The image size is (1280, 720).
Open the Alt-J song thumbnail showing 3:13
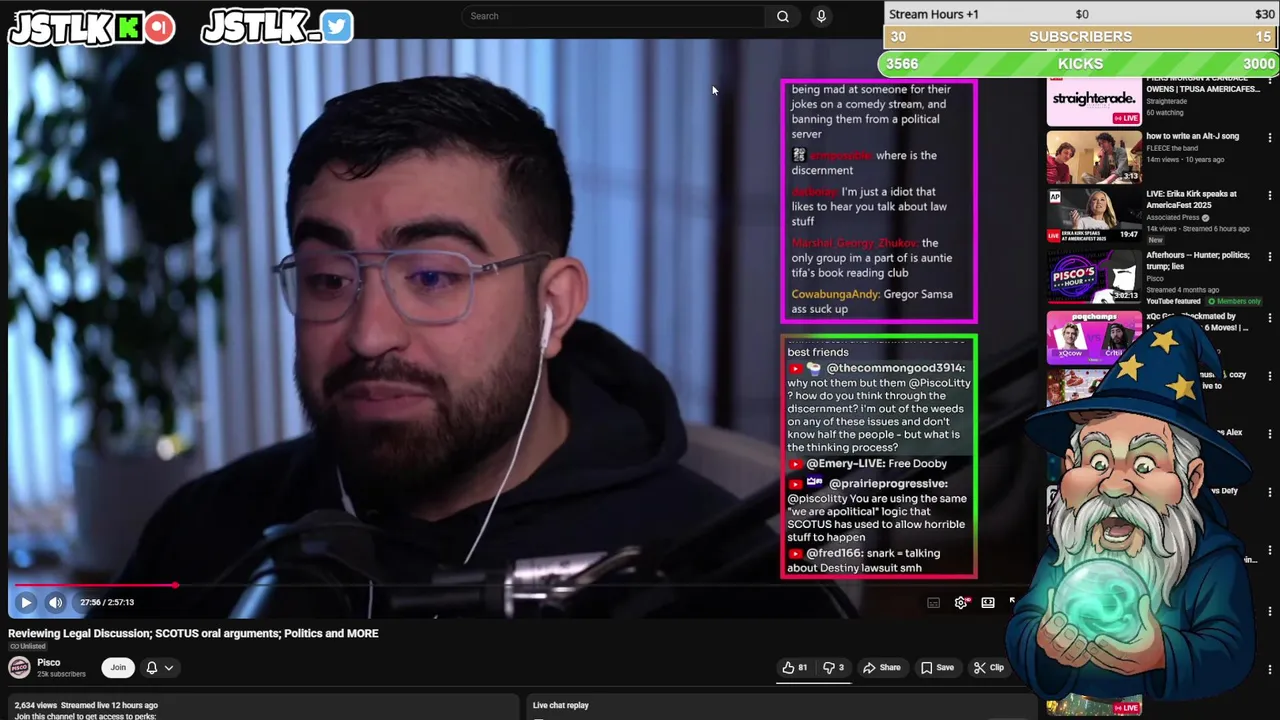[1094, 157]
